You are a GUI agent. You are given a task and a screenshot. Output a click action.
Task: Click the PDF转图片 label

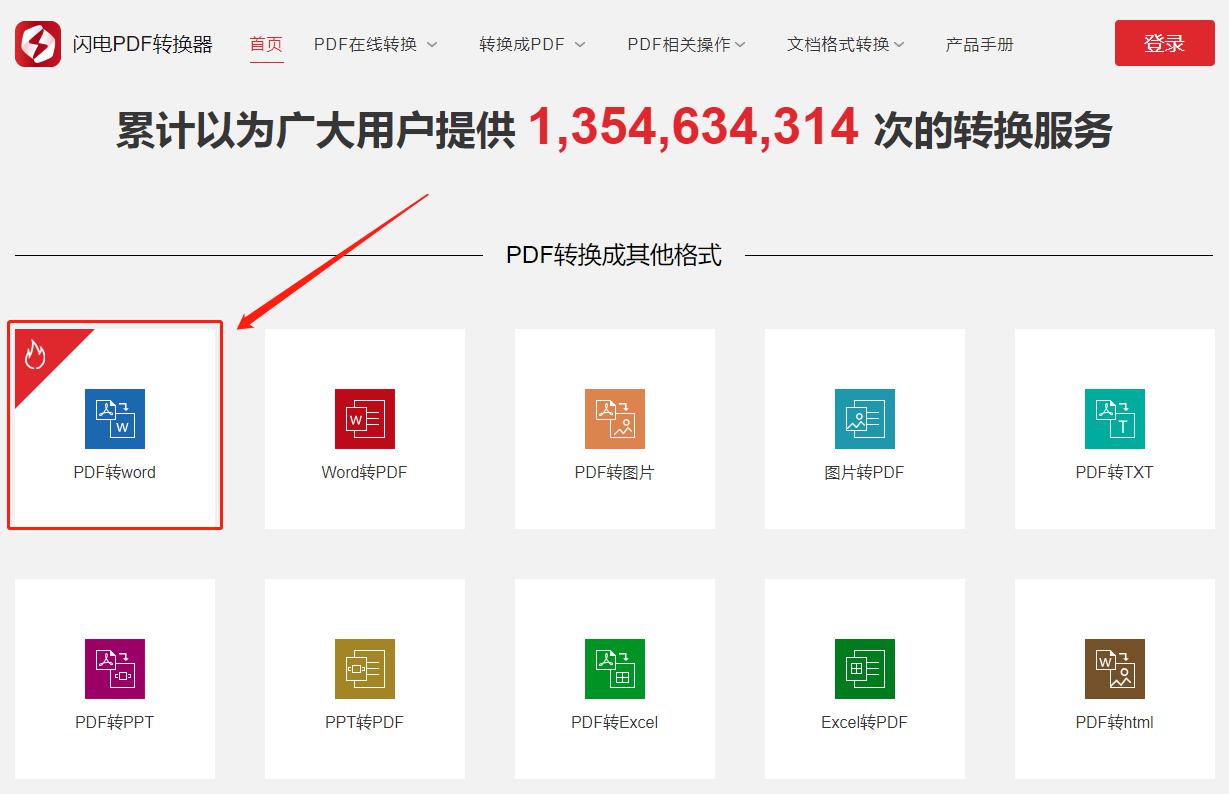[x=615, y=472]
